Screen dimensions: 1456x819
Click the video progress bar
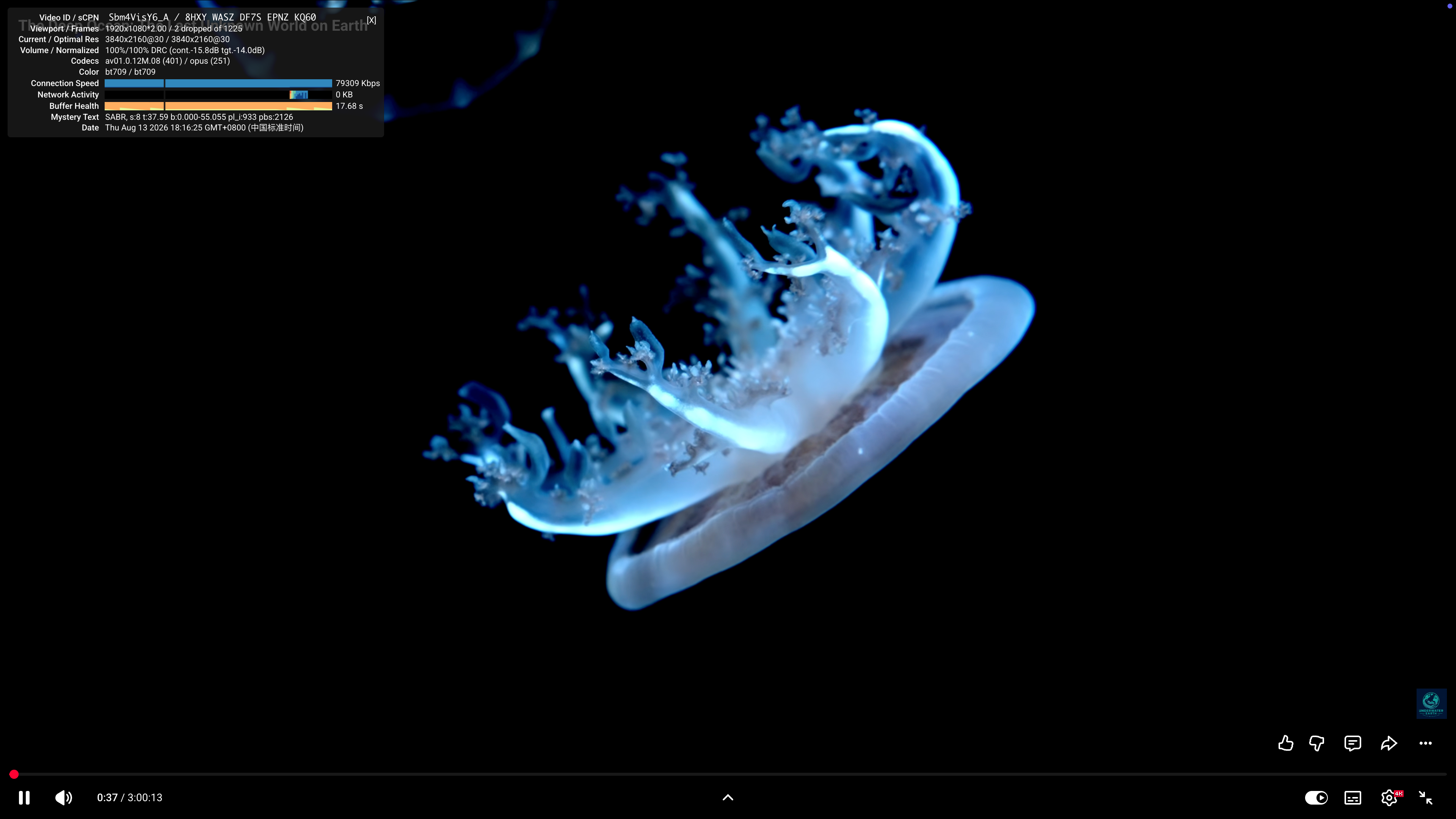[x=728, y=774]
